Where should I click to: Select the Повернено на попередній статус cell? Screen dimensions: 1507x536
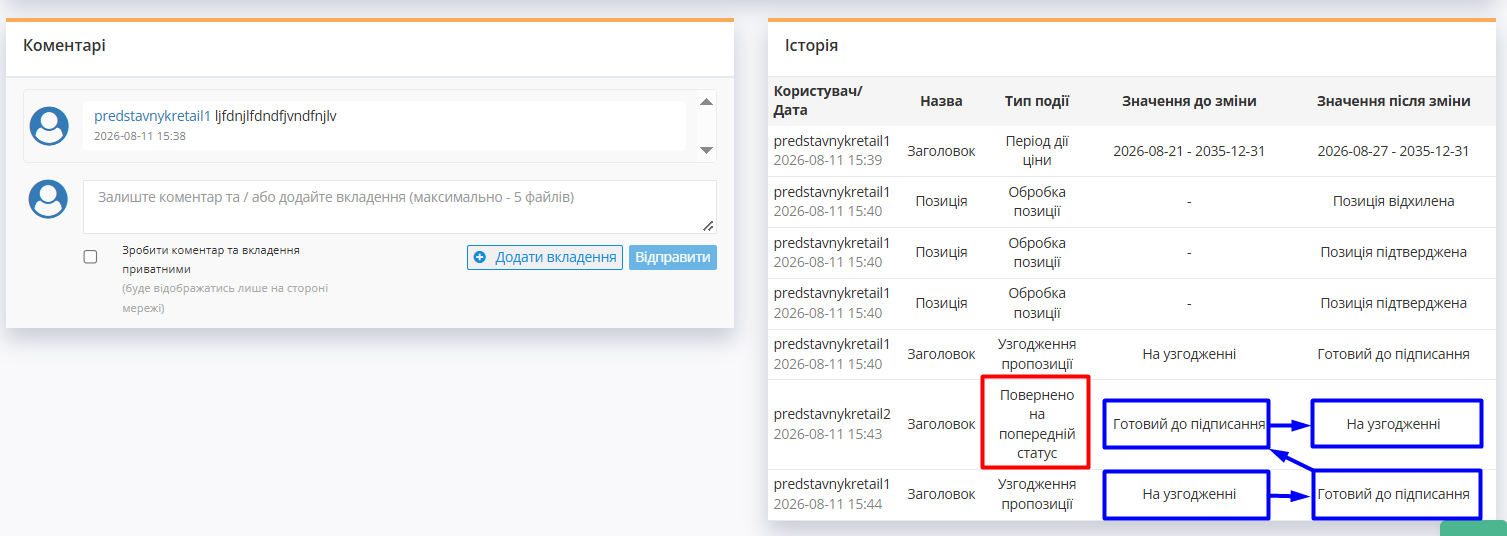(1037, 424)
